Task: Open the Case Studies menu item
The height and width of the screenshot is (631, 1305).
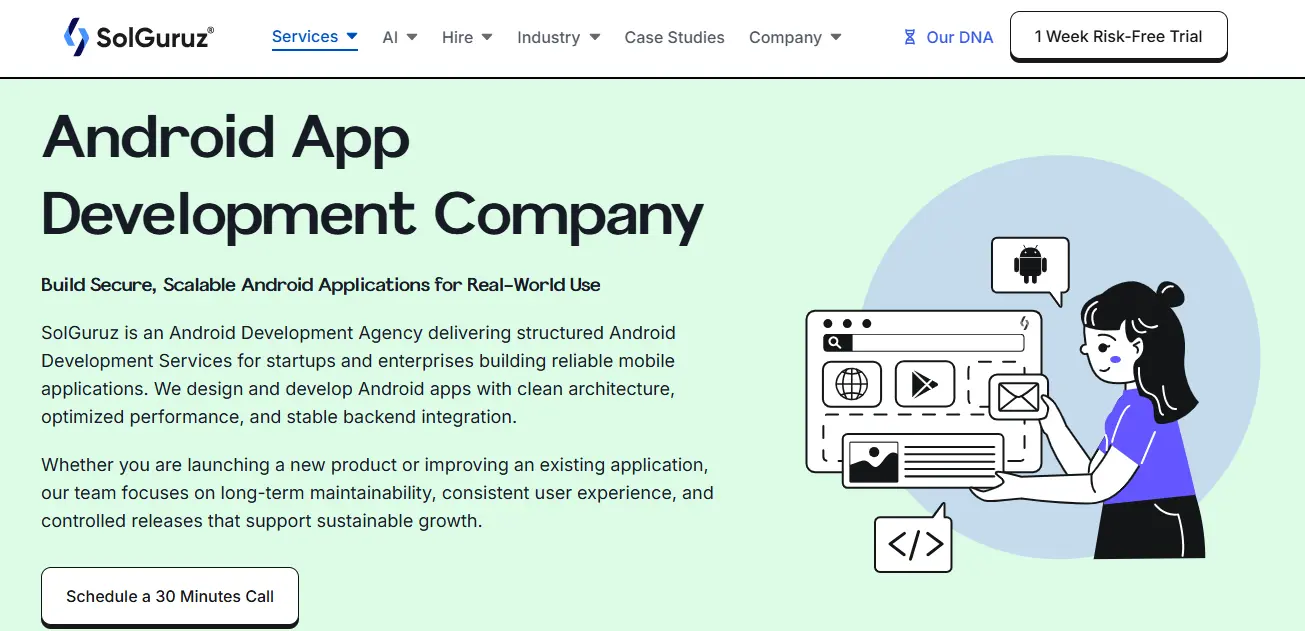Action: [x=674, y=37]
